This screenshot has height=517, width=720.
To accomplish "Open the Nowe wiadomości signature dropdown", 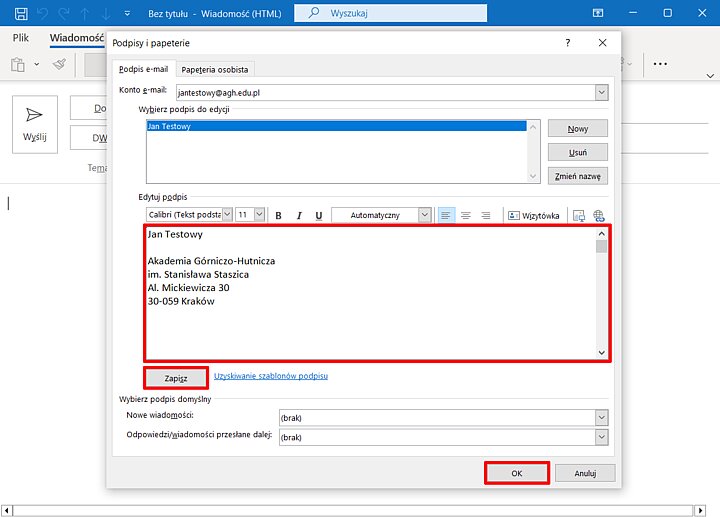I will 602,417.
